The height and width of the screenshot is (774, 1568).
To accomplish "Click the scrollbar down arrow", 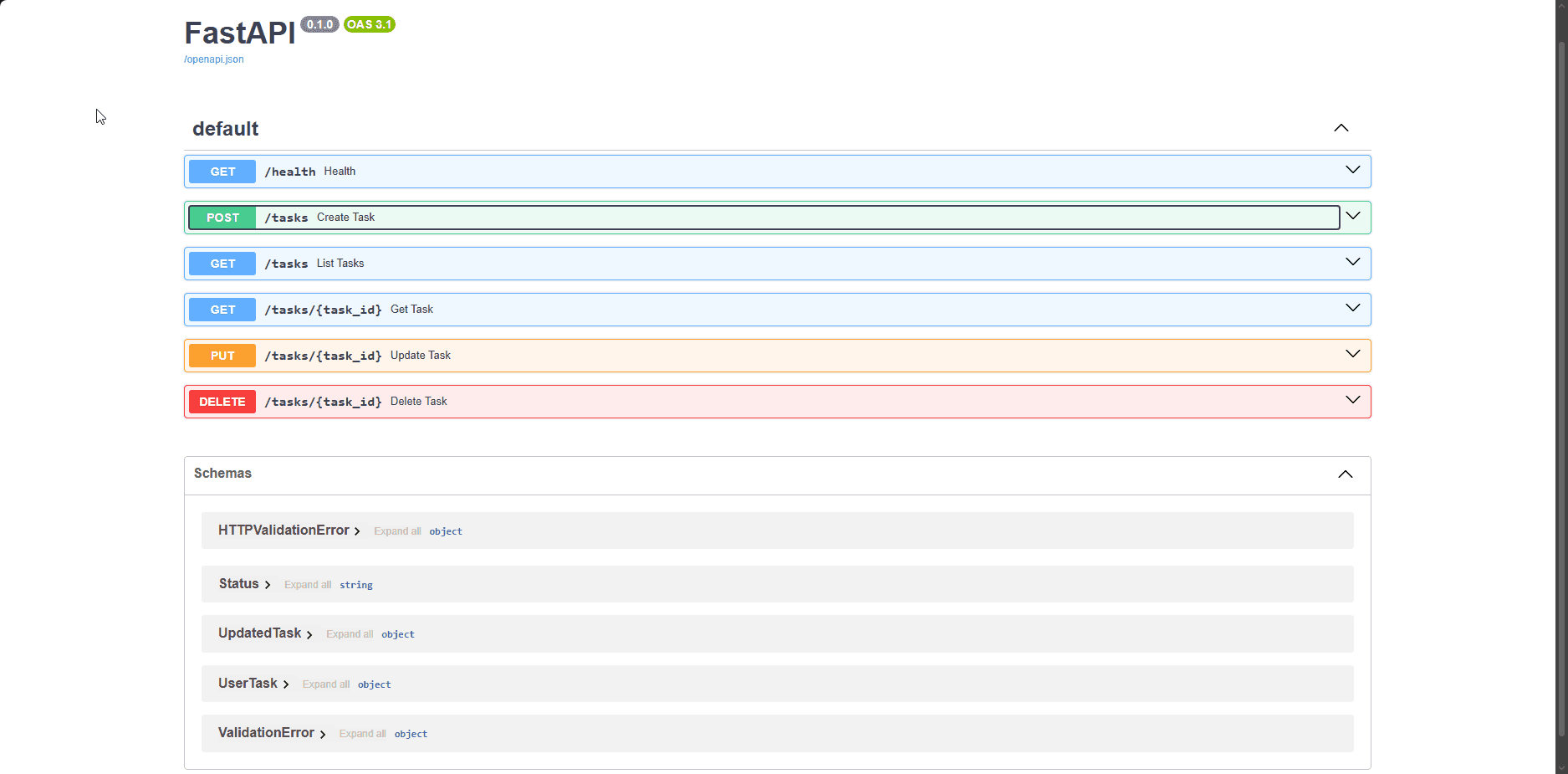I will (1560, 766).
